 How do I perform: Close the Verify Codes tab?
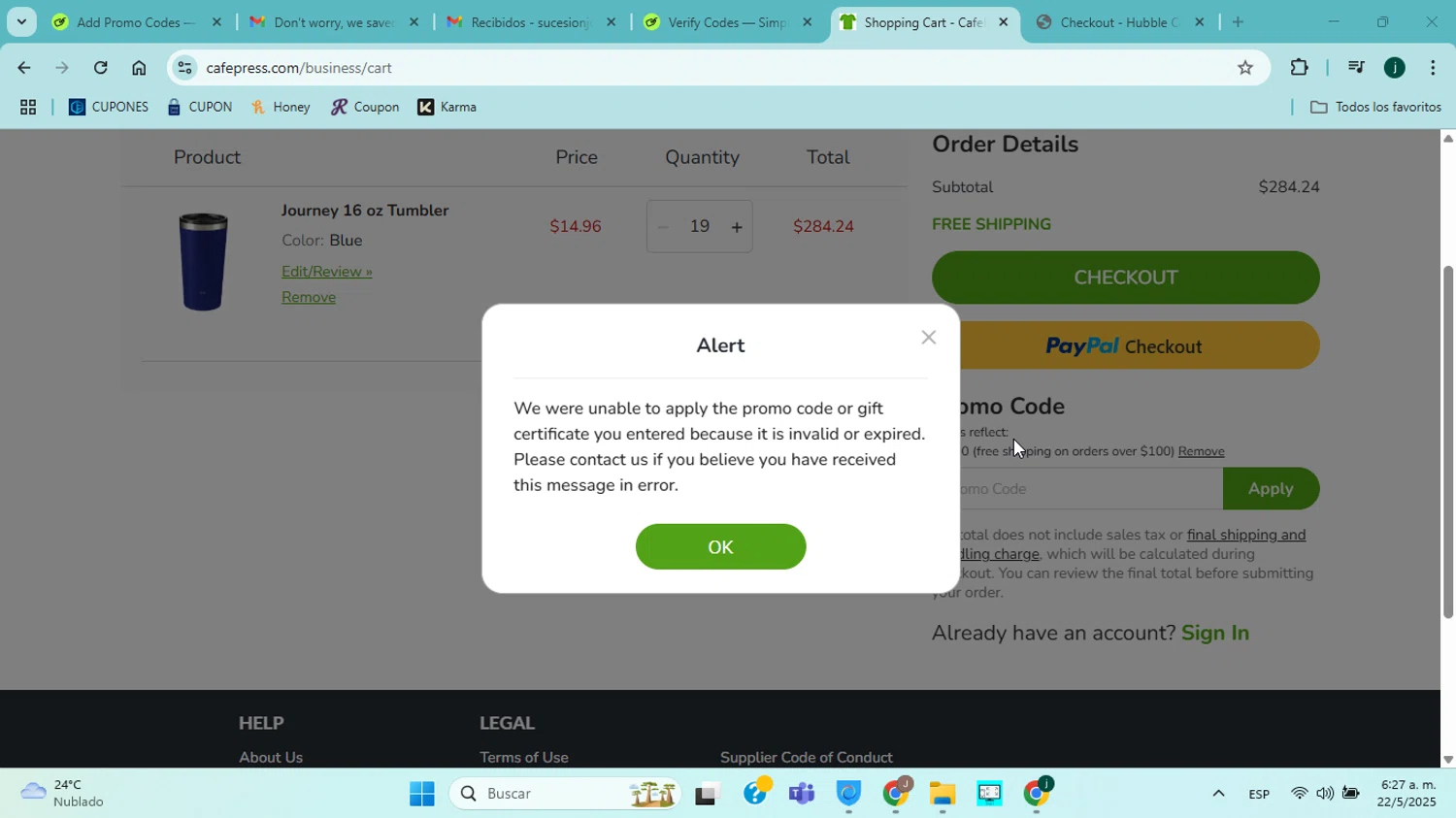807,22
